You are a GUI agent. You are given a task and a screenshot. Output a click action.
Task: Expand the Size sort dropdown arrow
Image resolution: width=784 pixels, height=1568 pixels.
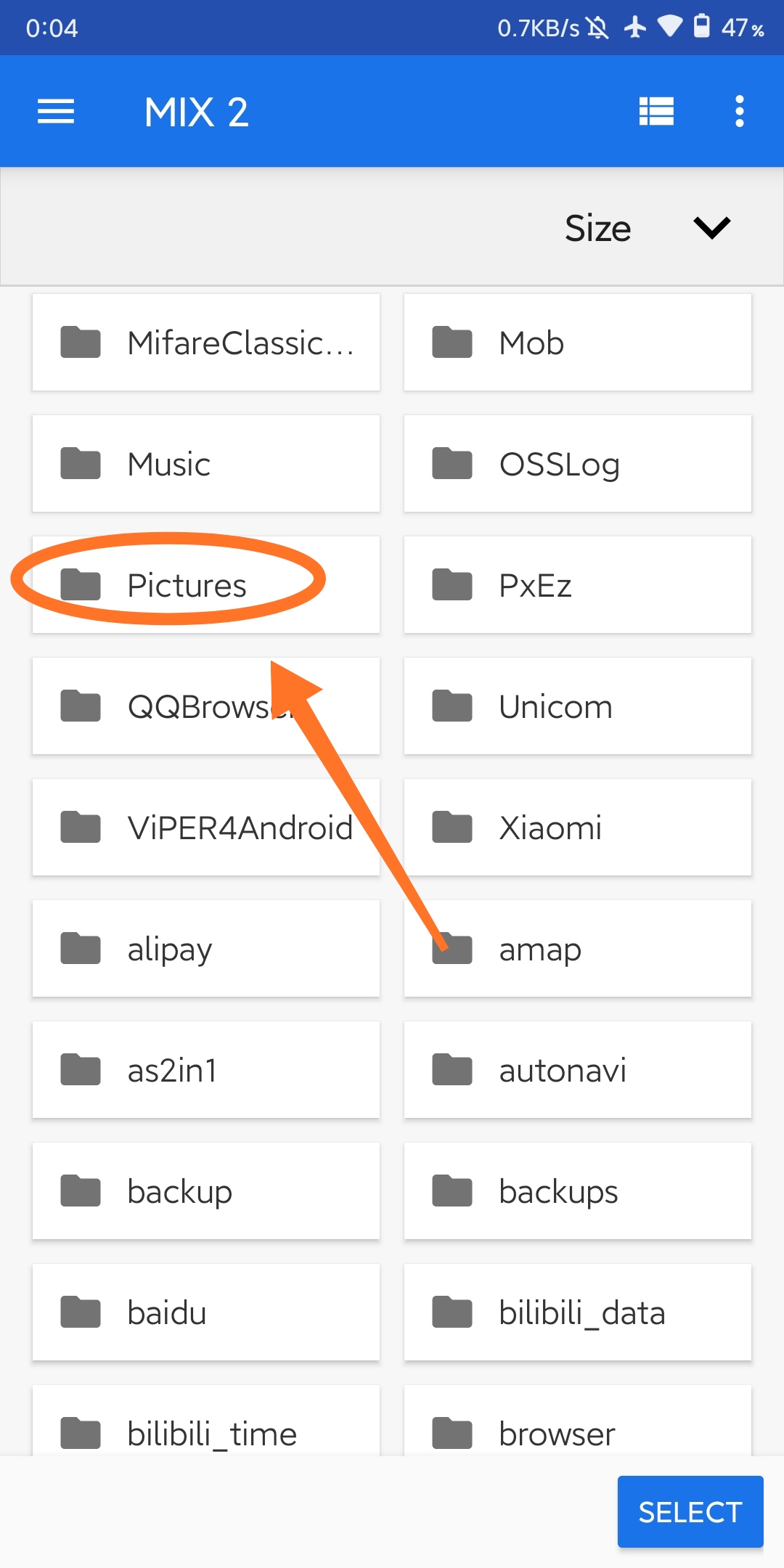711,228
